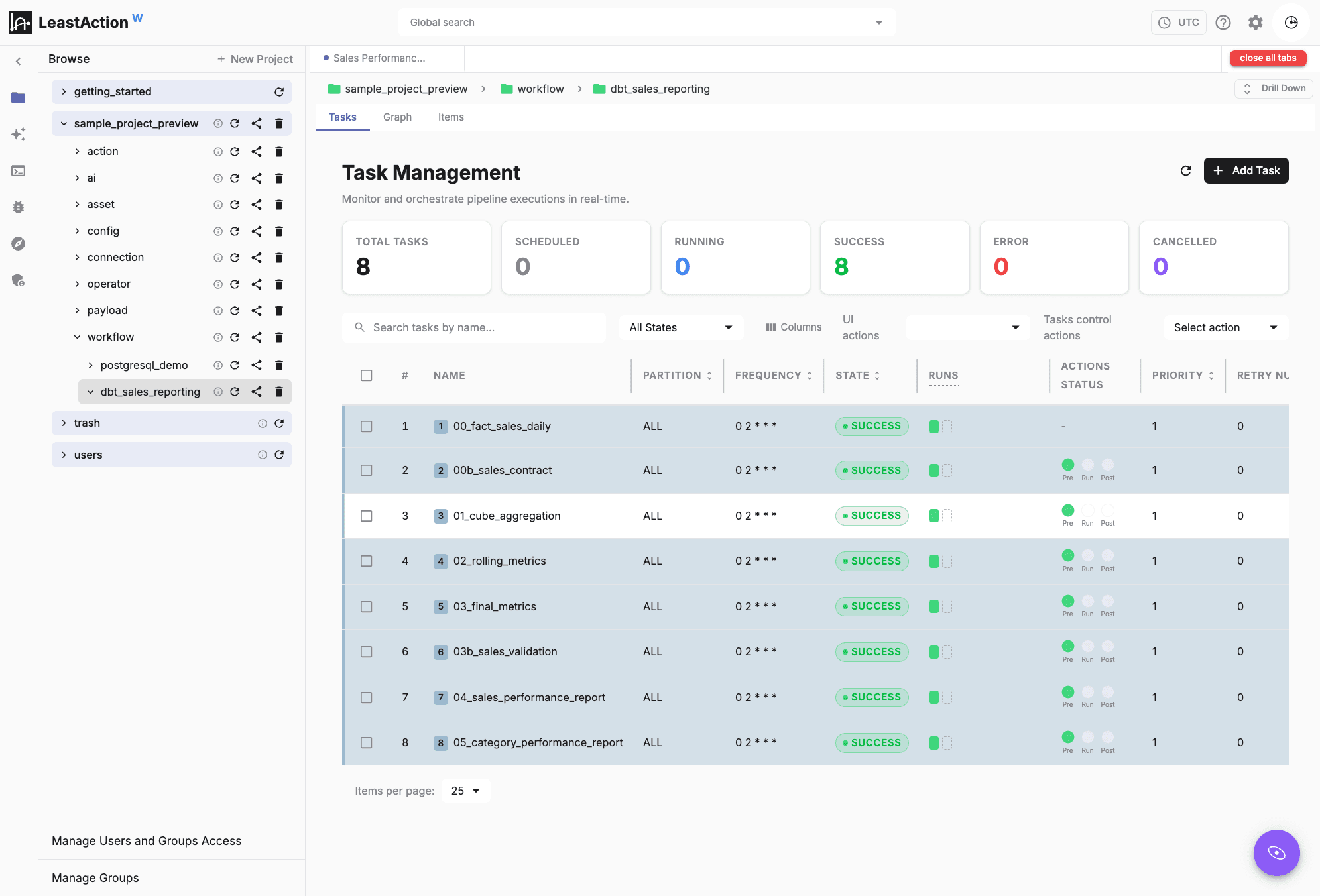Screen dimensions: 1320x896
Task: Switch to the Tasks tab
Action: point(342,117)
